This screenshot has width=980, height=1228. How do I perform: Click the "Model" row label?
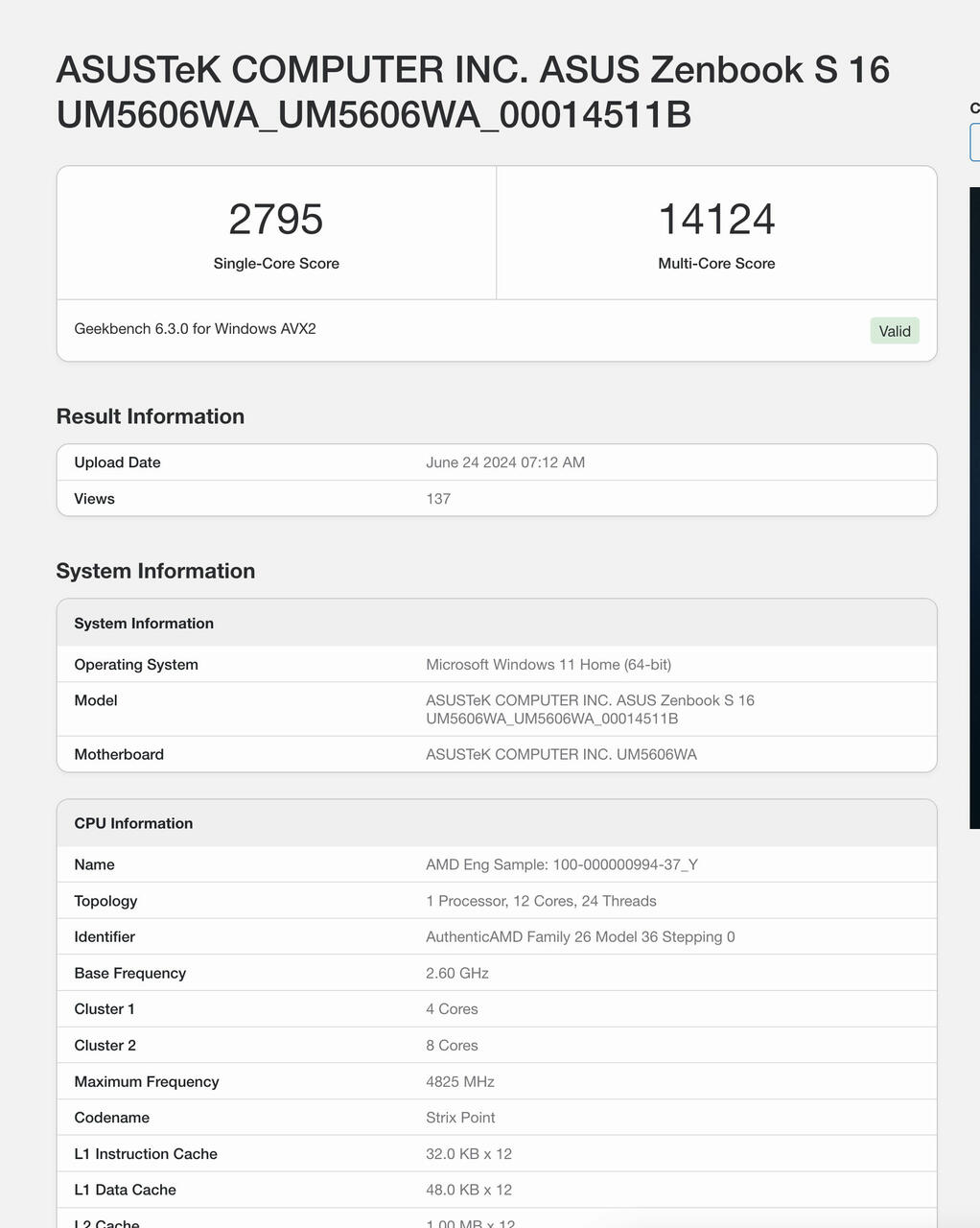(96, 700)
